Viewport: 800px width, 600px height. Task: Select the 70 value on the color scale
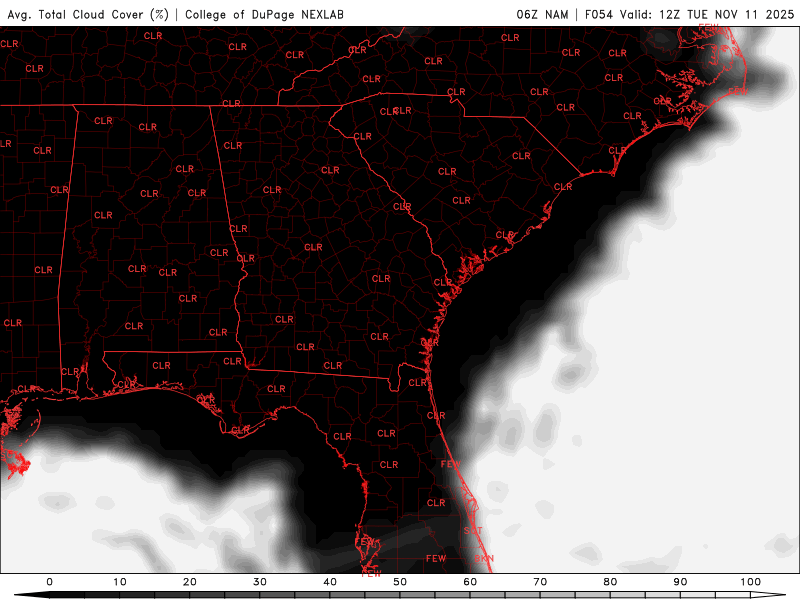pos(540,582)
